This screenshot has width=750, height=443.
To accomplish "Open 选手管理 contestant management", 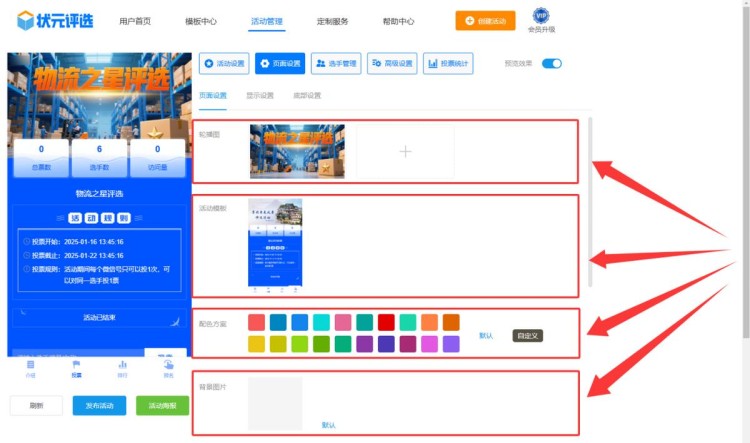I will pos(336,64).
